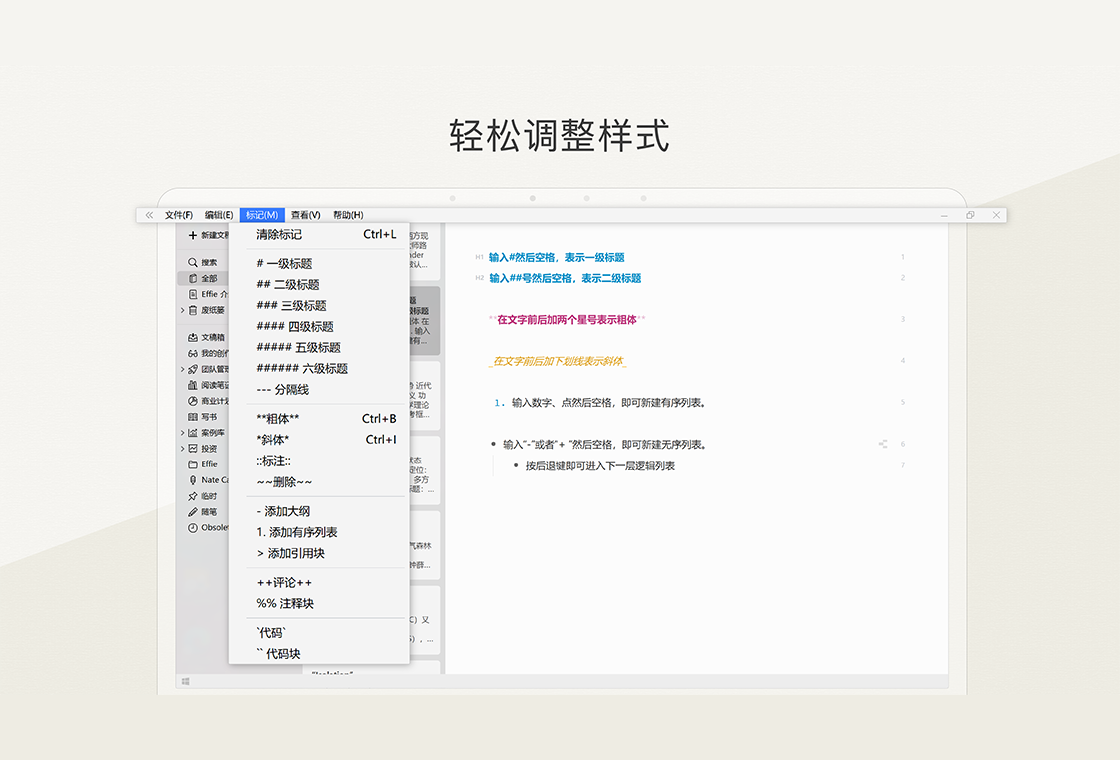Screen dimensions: 1120x760
Task: Open the Obsolete clock icon folder
Action: 193,528
